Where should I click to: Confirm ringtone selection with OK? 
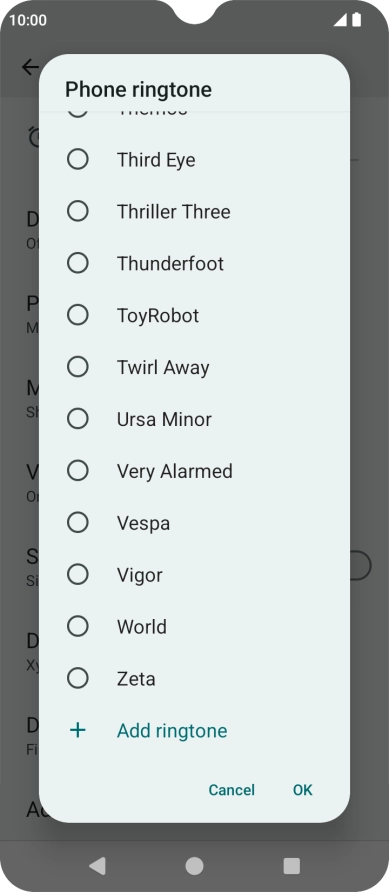(x=303, y=790)
